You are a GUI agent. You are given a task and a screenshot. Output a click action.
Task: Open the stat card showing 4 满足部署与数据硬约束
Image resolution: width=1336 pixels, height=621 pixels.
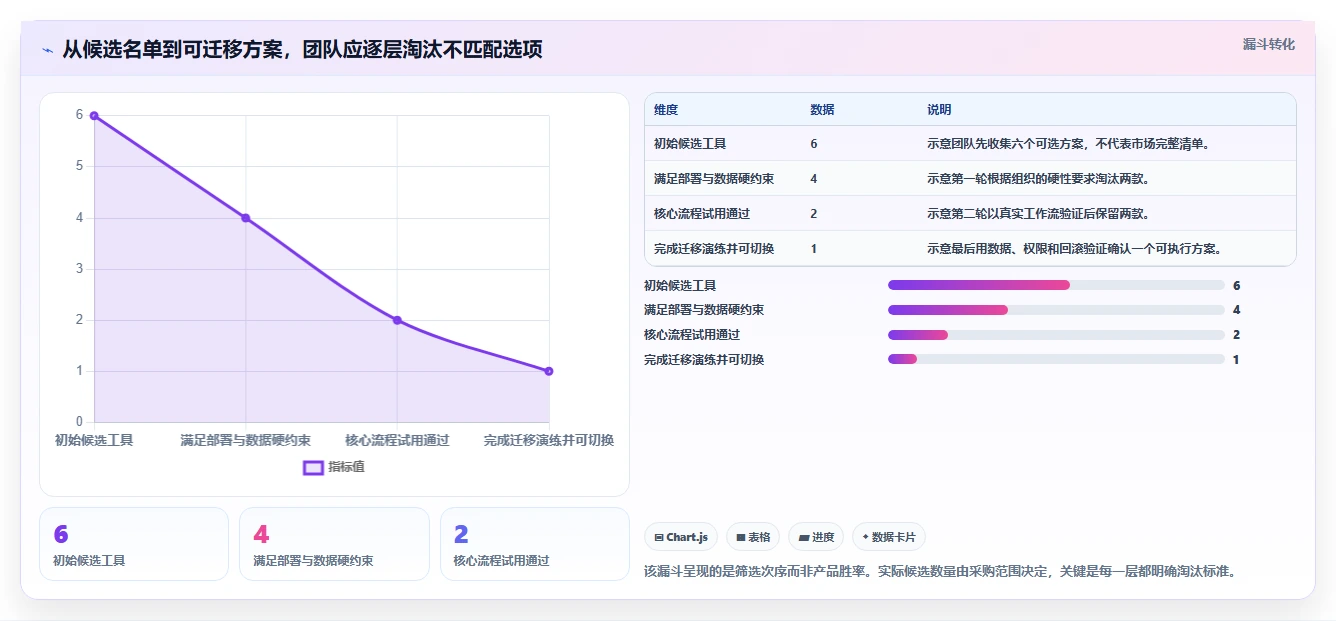(x=334, y=544)
